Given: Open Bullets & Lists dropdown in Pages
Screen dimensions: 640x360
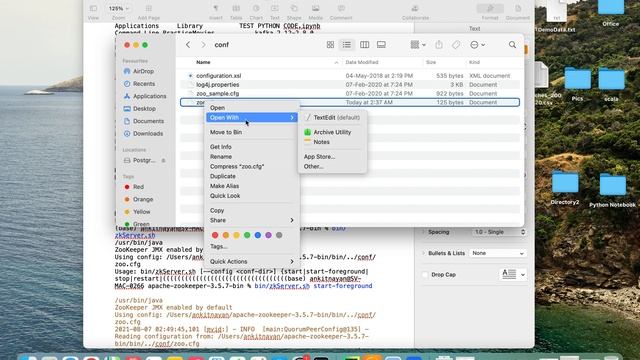Looking at the screenshot, I should tap(498, 253).
